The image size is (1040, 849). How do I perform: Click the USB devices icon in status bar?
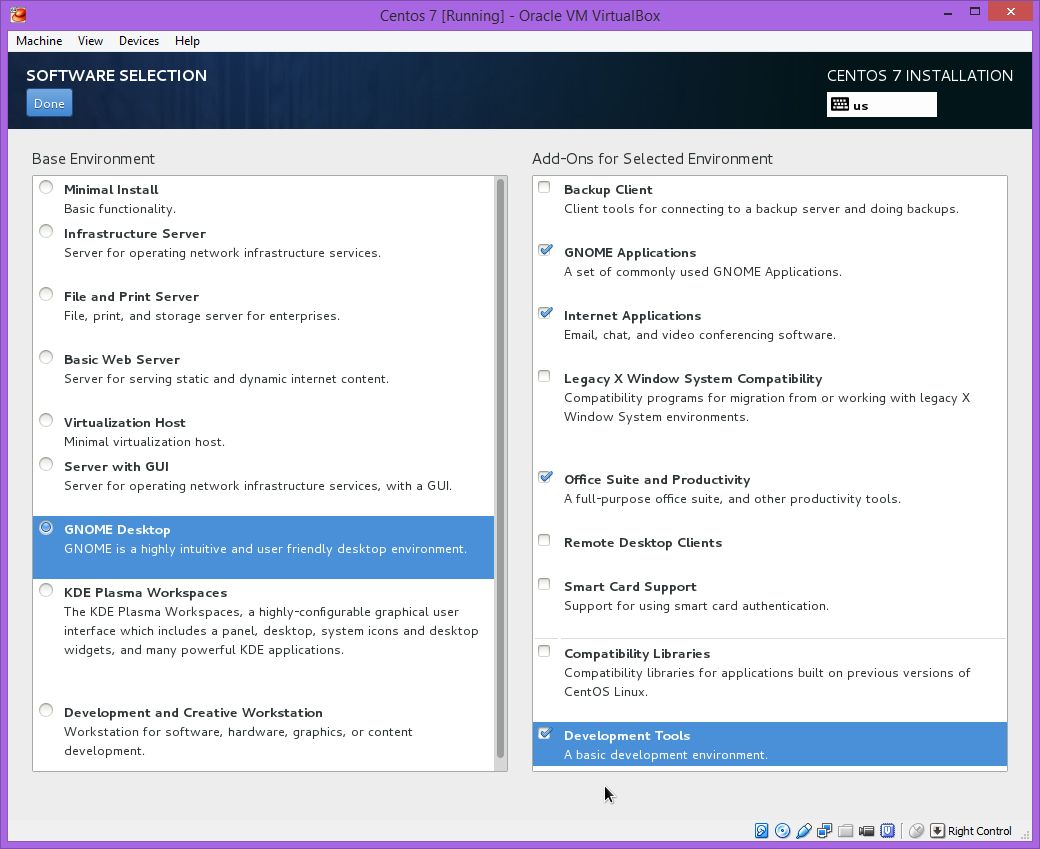[x=804, y=830]
